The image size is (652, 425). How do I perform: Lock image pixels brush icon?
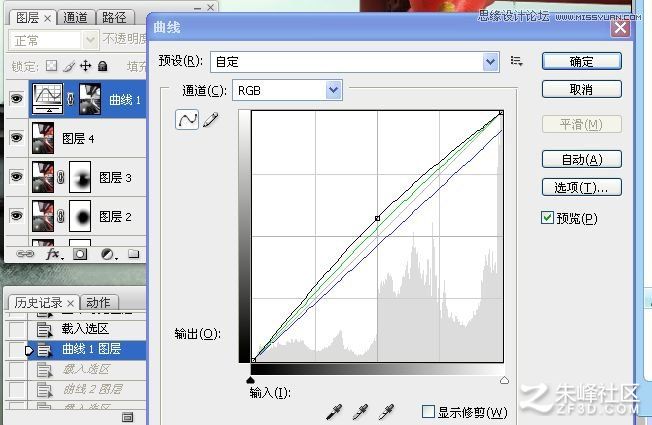coord(69,66)
